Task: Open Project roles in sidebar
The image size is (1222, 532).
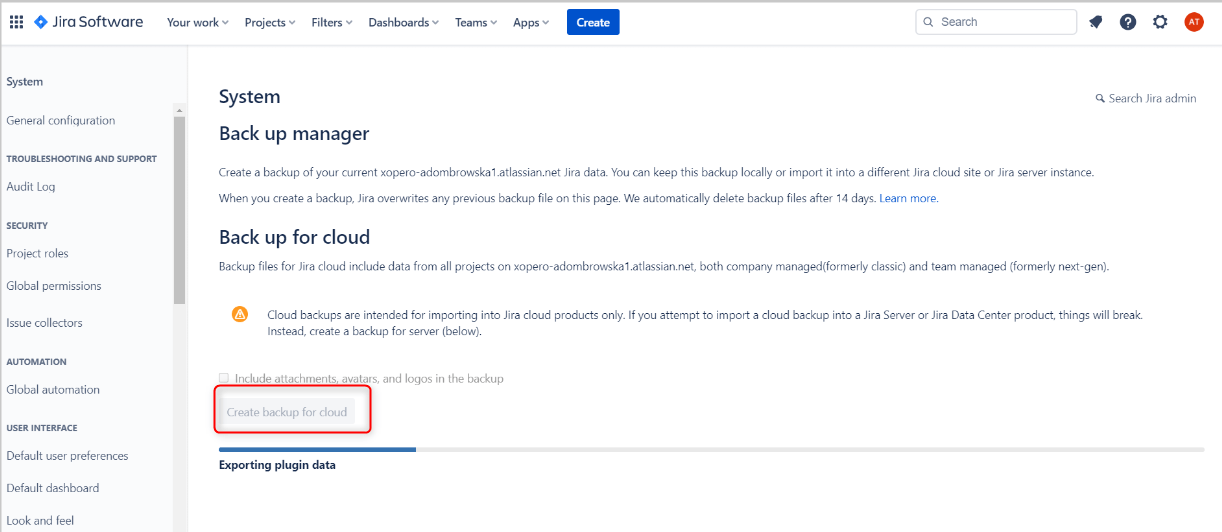Action: (x=37, y=253)
